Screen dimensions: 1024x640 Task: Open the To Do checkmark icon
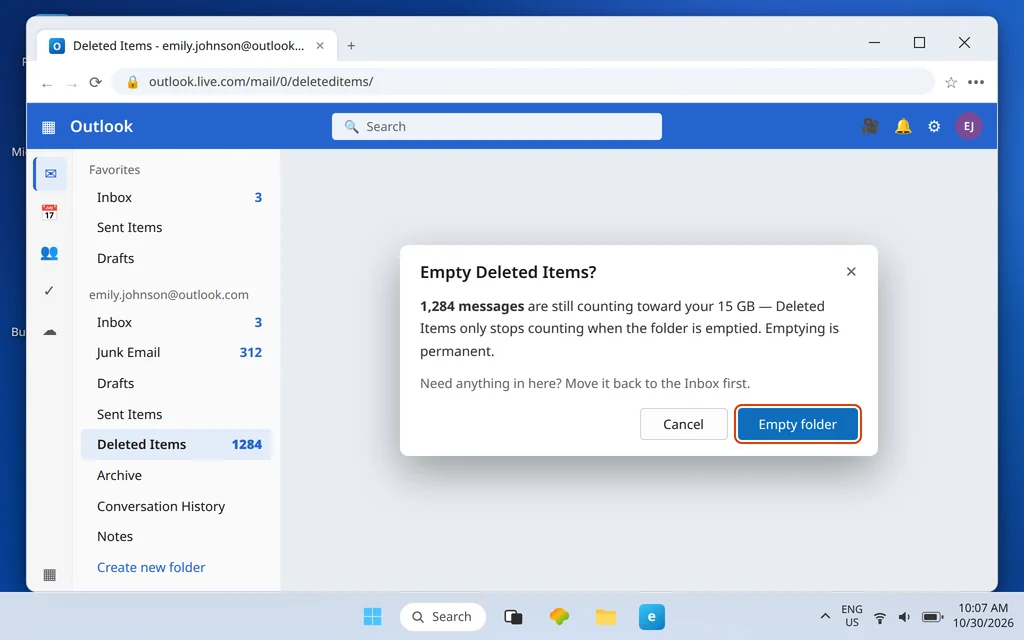[49, 291]
